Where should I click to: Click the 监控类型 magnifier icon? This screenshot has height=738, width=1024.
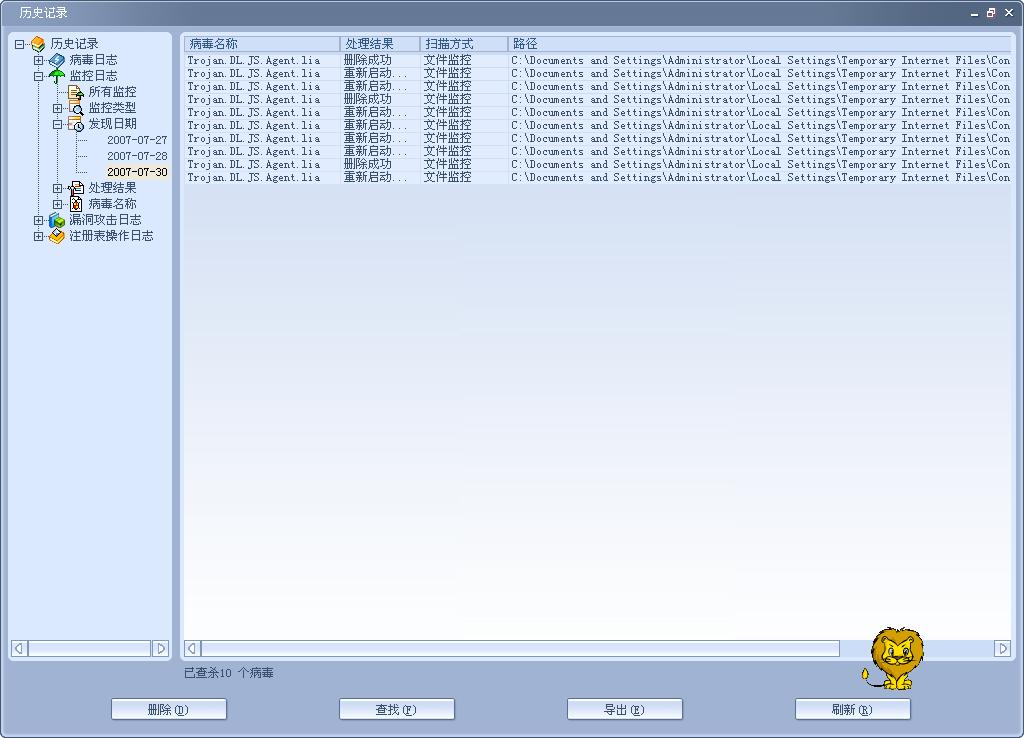(76, 108)
